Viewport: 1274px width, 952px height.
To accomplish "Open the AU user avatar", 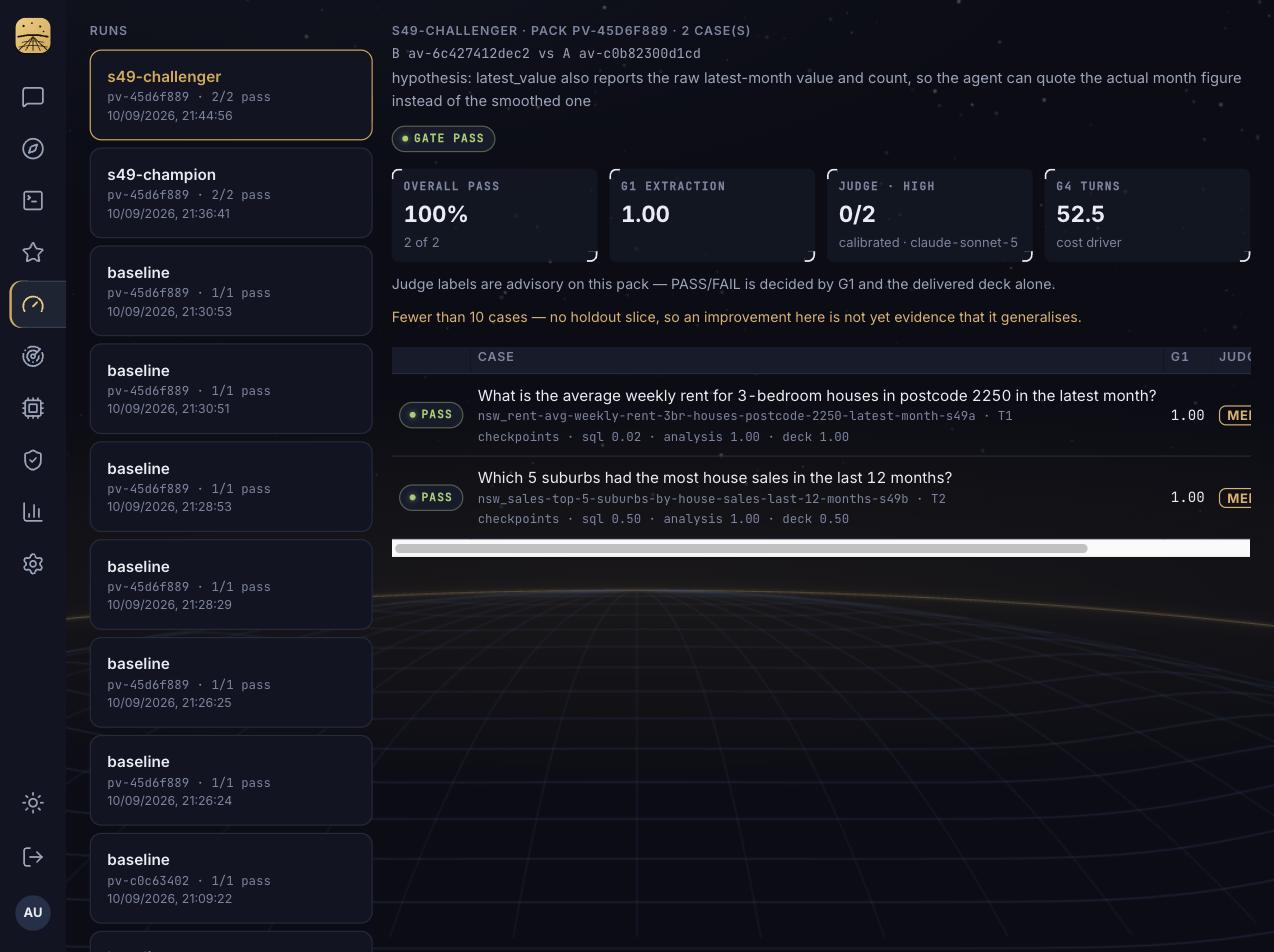I will (x=33, y=912).
